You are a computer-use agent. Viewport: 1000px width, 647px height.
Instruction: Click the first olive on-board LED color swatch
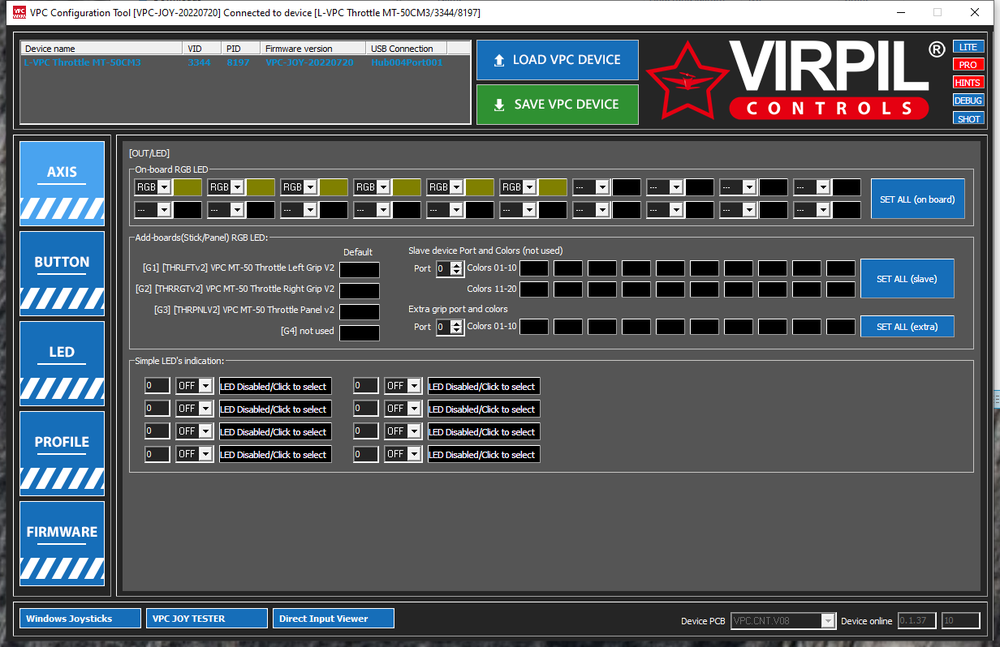pyautogui.click(x=188, y=187)
